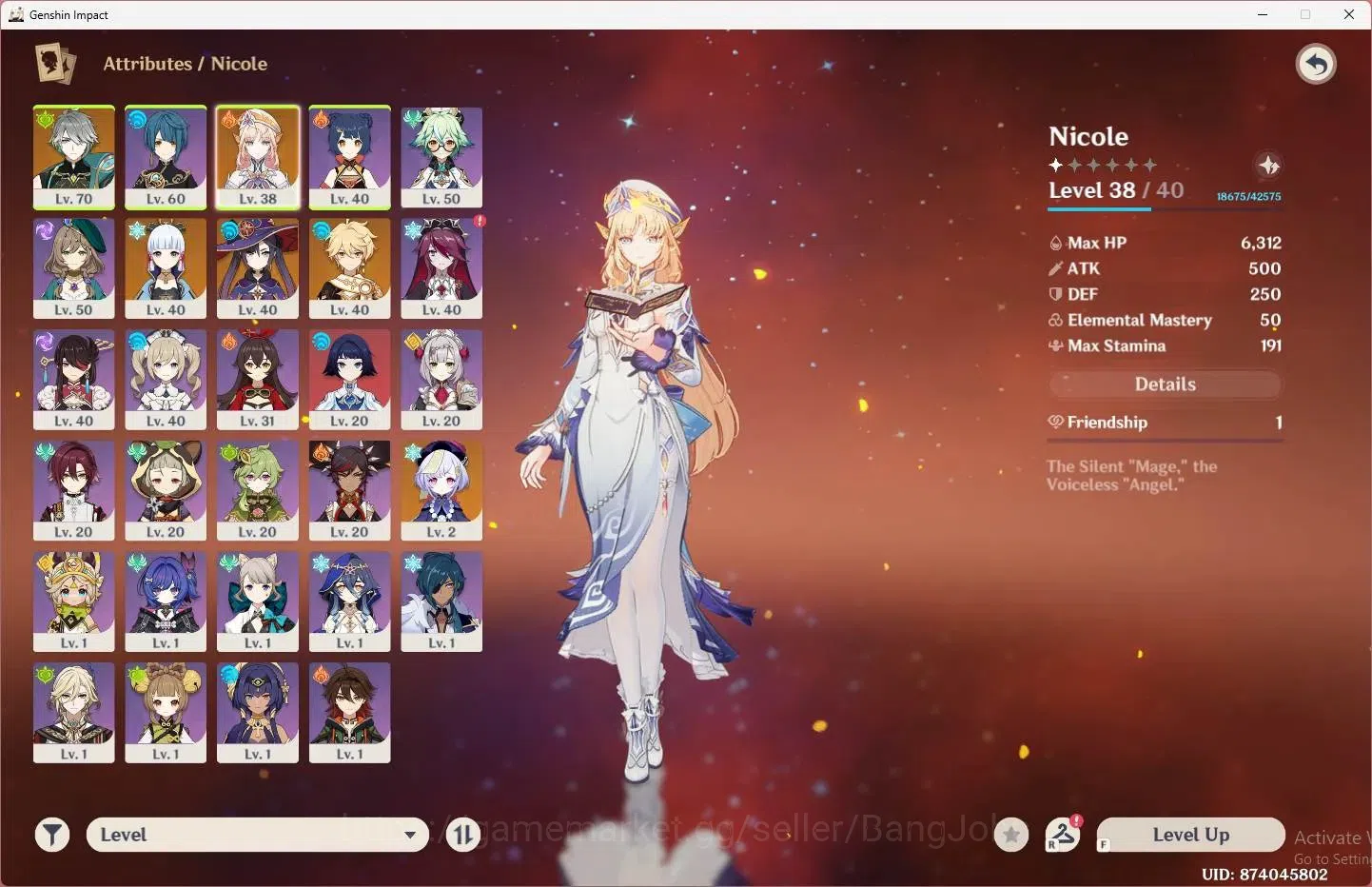The image size is (1372, 887).
Task: Click the Max Stamina stat row
Action: coord(1165,345)
